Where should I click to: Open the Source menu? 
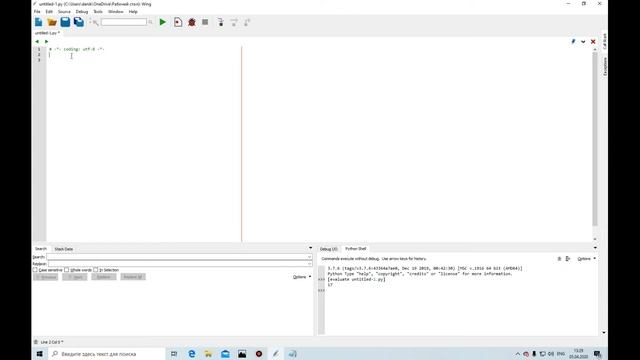click(x=64, y=12)
